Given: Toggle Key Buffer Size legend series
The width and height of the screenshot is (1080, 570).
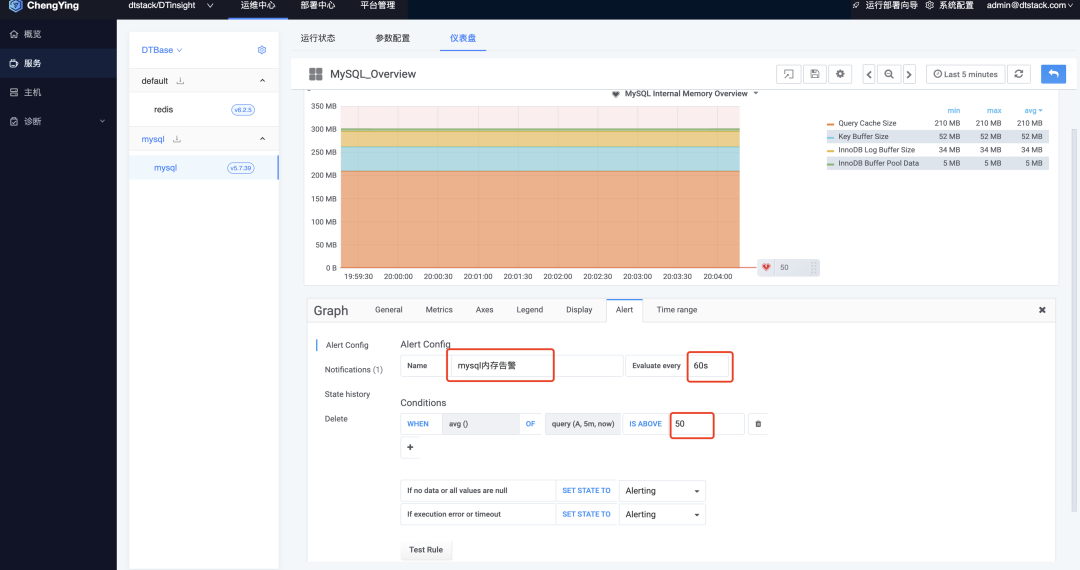Looking at the screenshot, I should [862, 136].
